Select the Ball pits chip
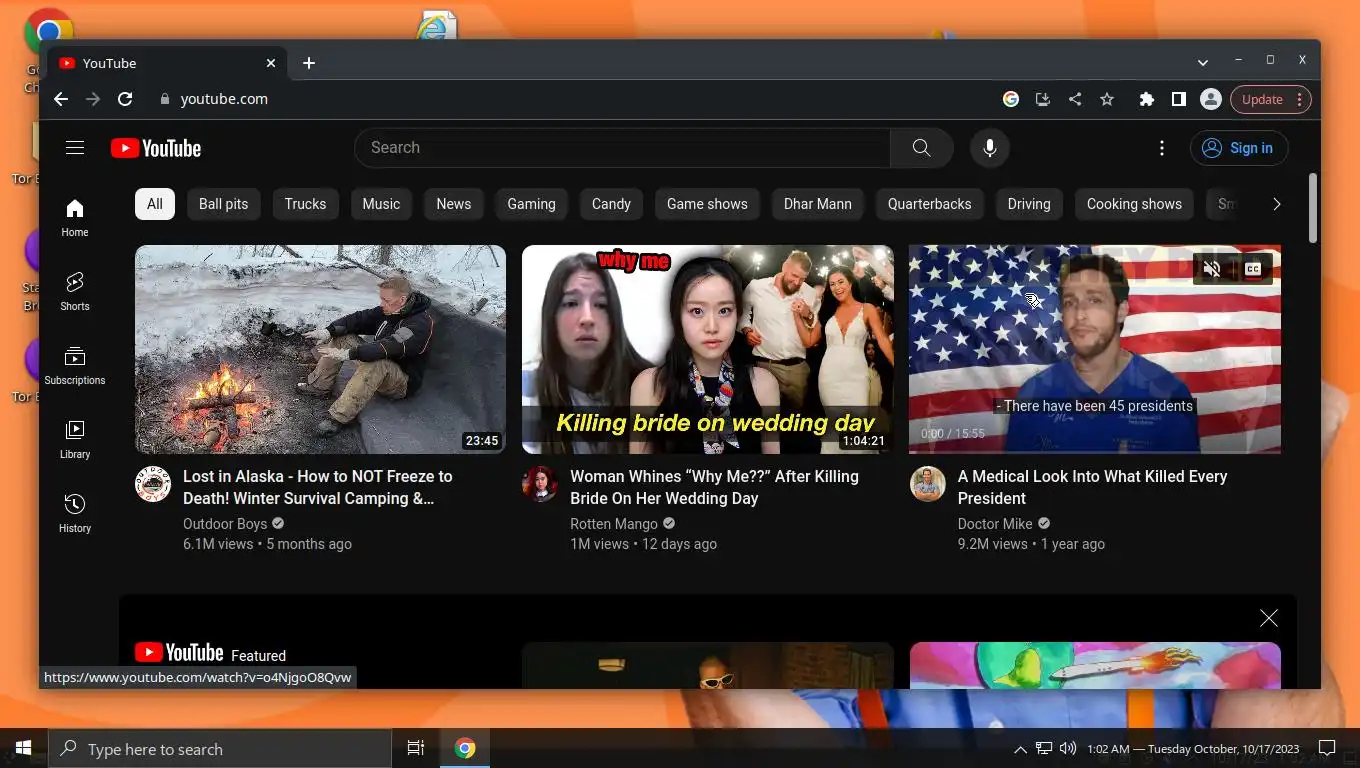The image size is (1360, 768). (x=223, y=204)
